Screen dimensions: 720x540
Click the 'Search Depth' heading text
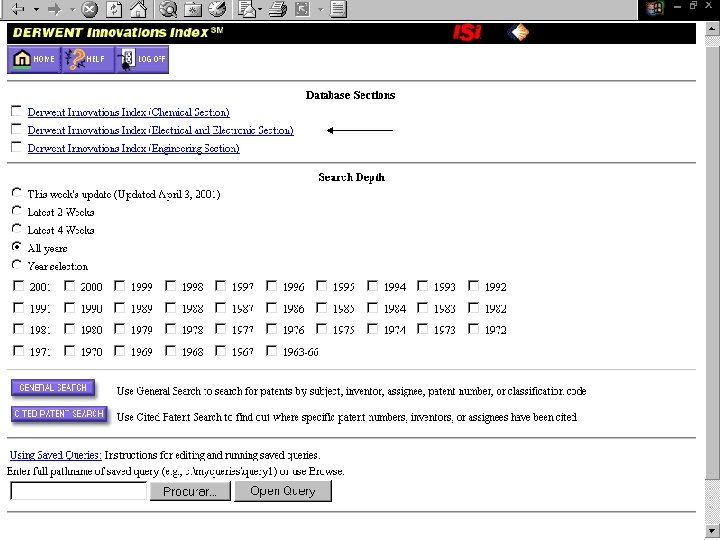pyautogui.click(x=351, y=177)
